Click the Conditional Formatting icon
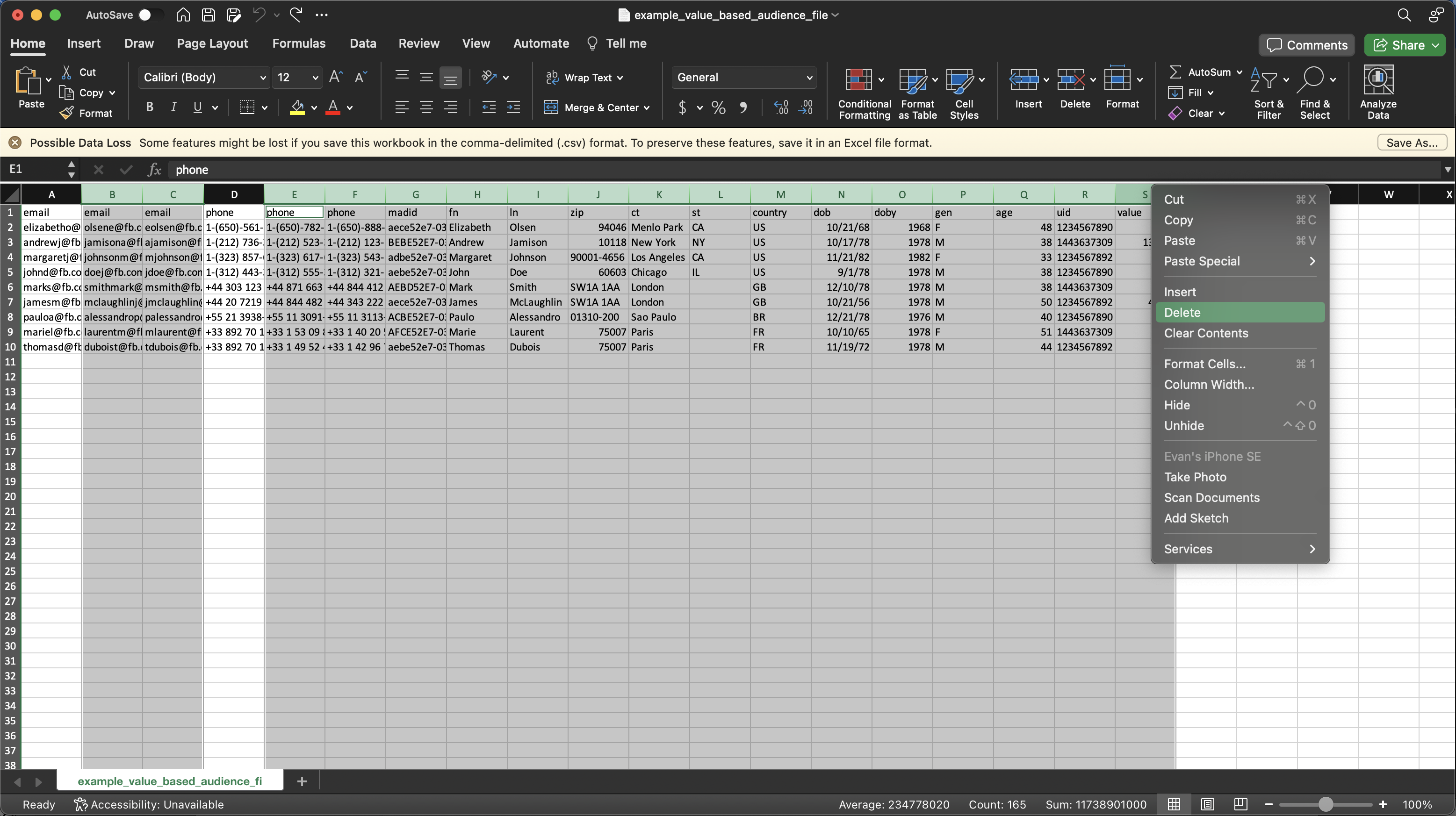This screenshot has height=816, width=1456. point(858,80)
